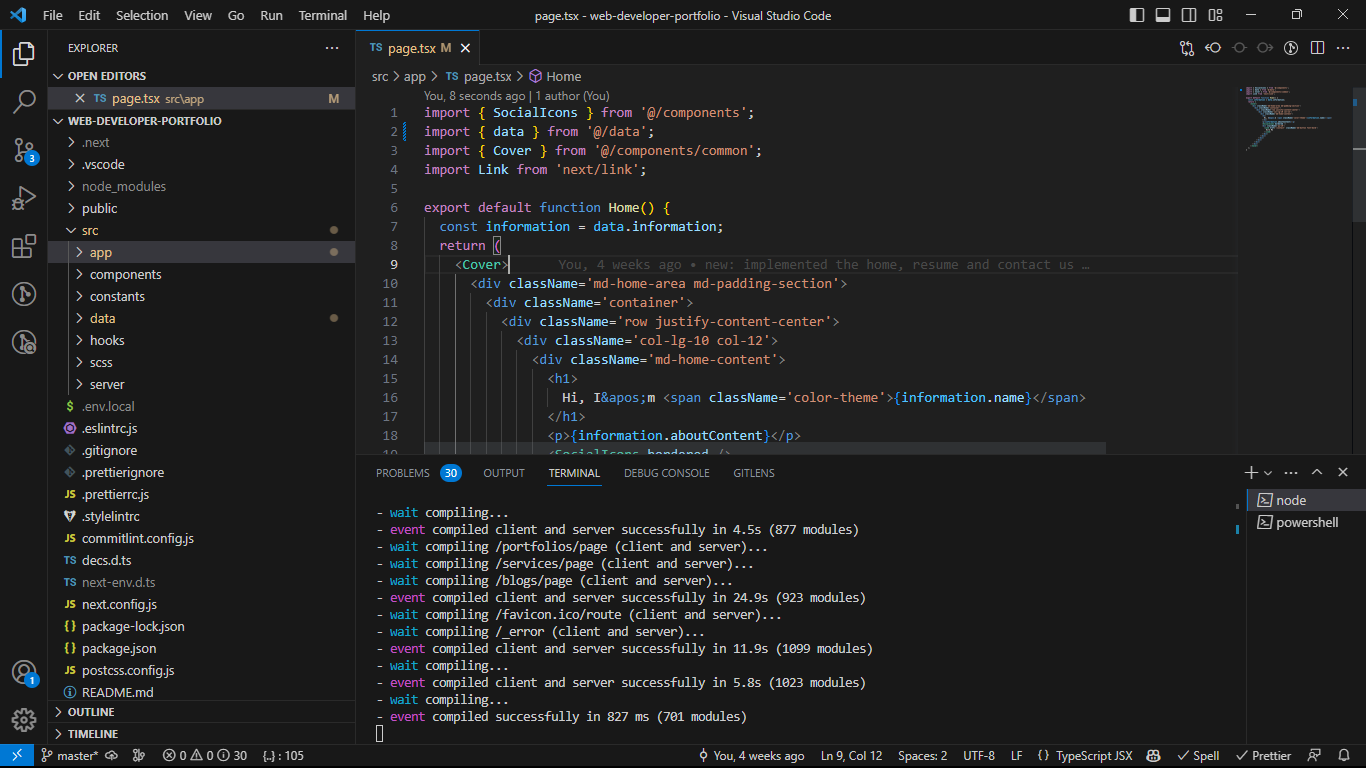The width and height of the screenshot is (1366, 768).
Task: Close the bottom panel
Action: pos(1343,472)
